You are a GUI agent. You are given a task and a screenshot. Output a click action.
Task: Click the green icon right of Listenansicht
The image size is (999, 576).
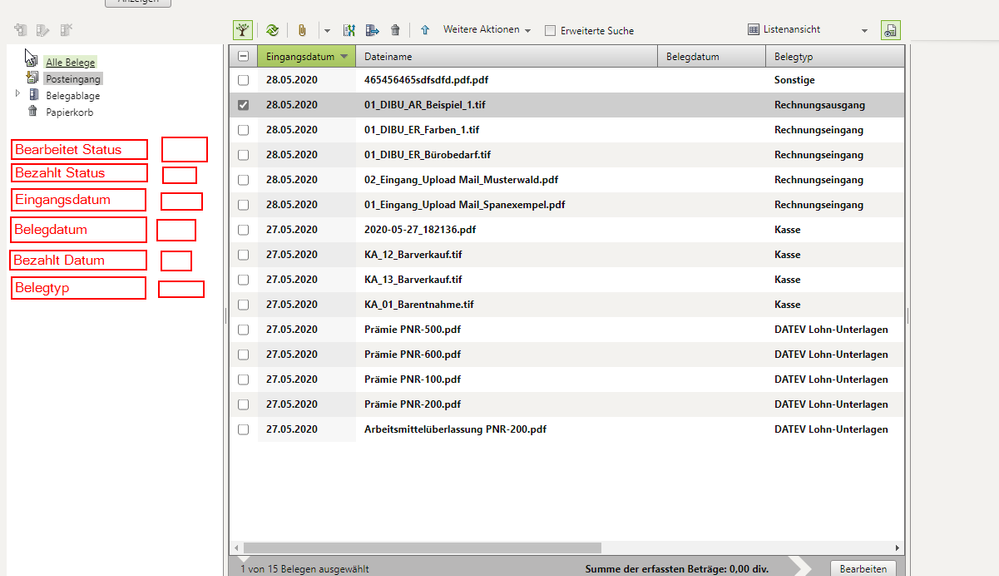(890, 31)
